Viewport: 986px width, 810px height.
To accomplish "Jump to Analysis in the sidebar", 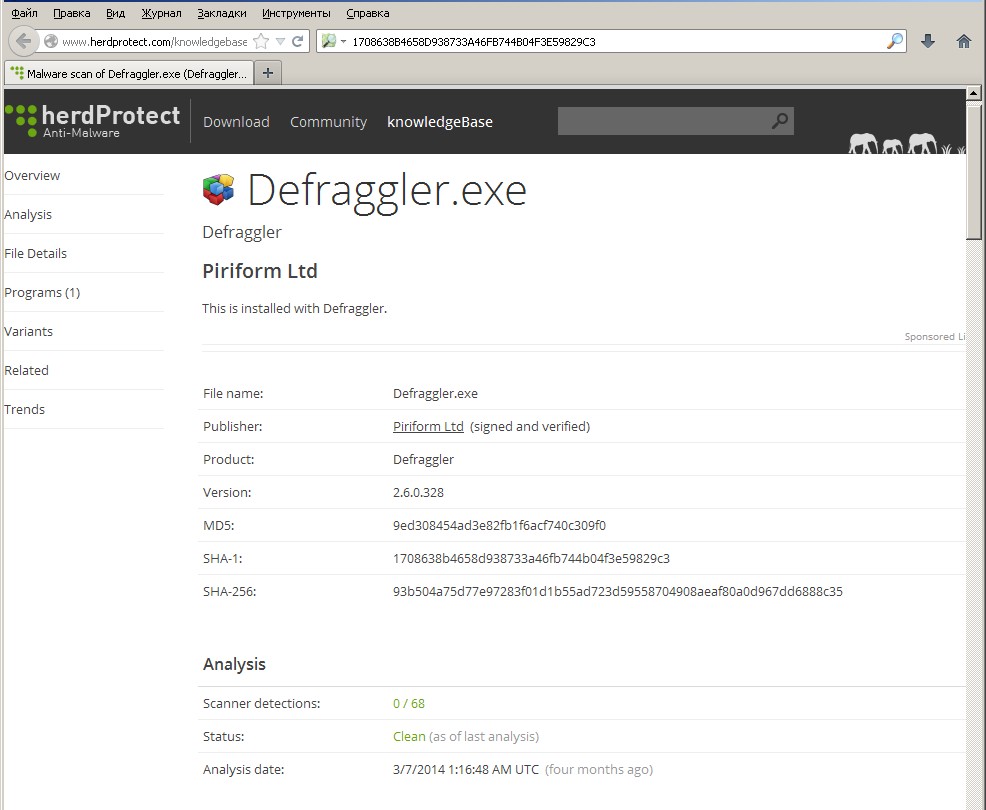I will (28, 214).
